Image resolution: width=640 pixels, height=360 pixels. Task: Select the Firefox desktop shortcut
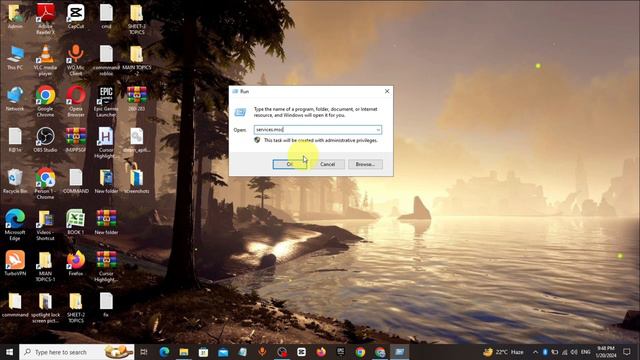pos(76,264)
